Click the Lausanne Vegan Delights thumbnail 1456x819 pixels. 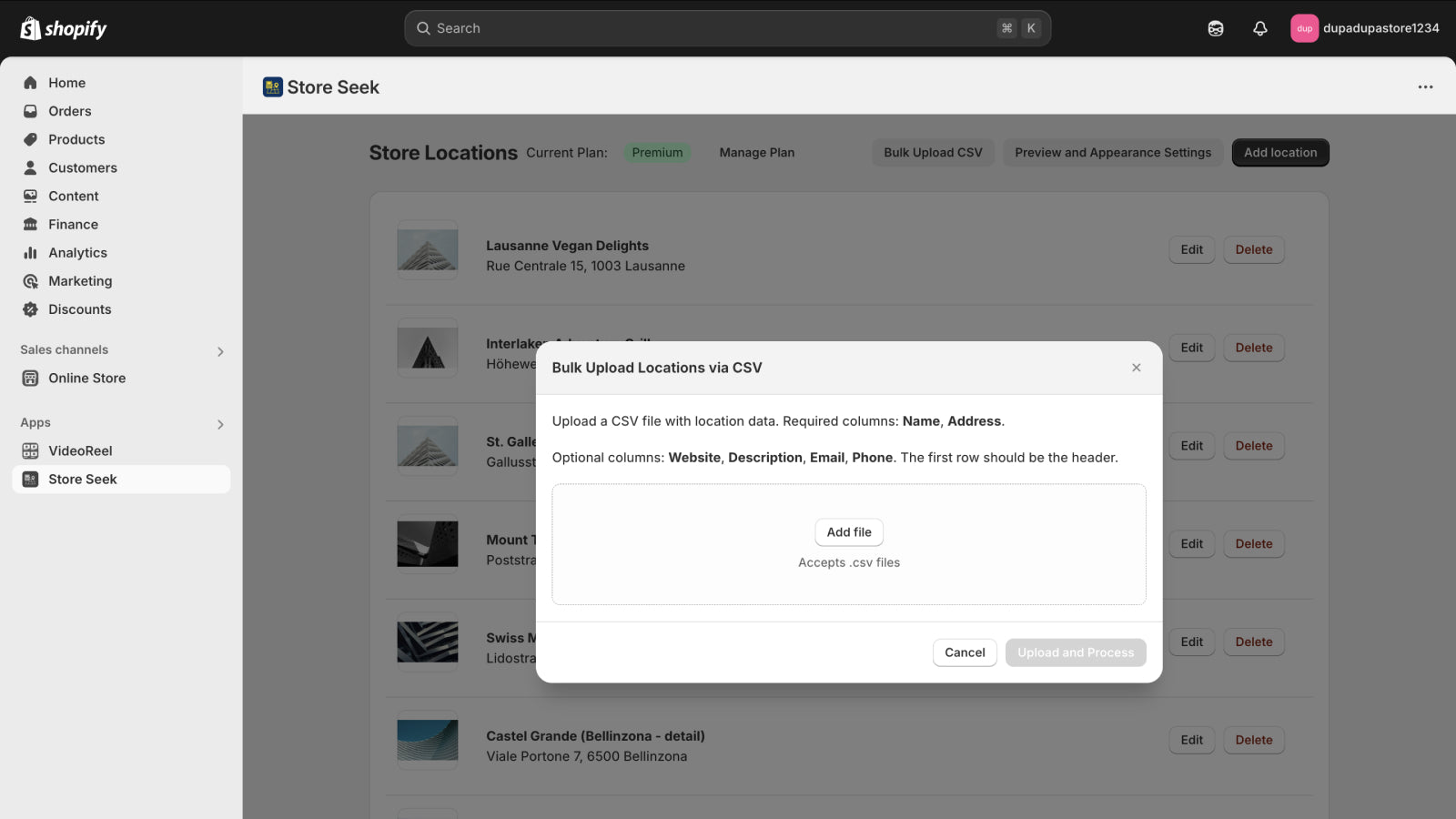[427, 248]
